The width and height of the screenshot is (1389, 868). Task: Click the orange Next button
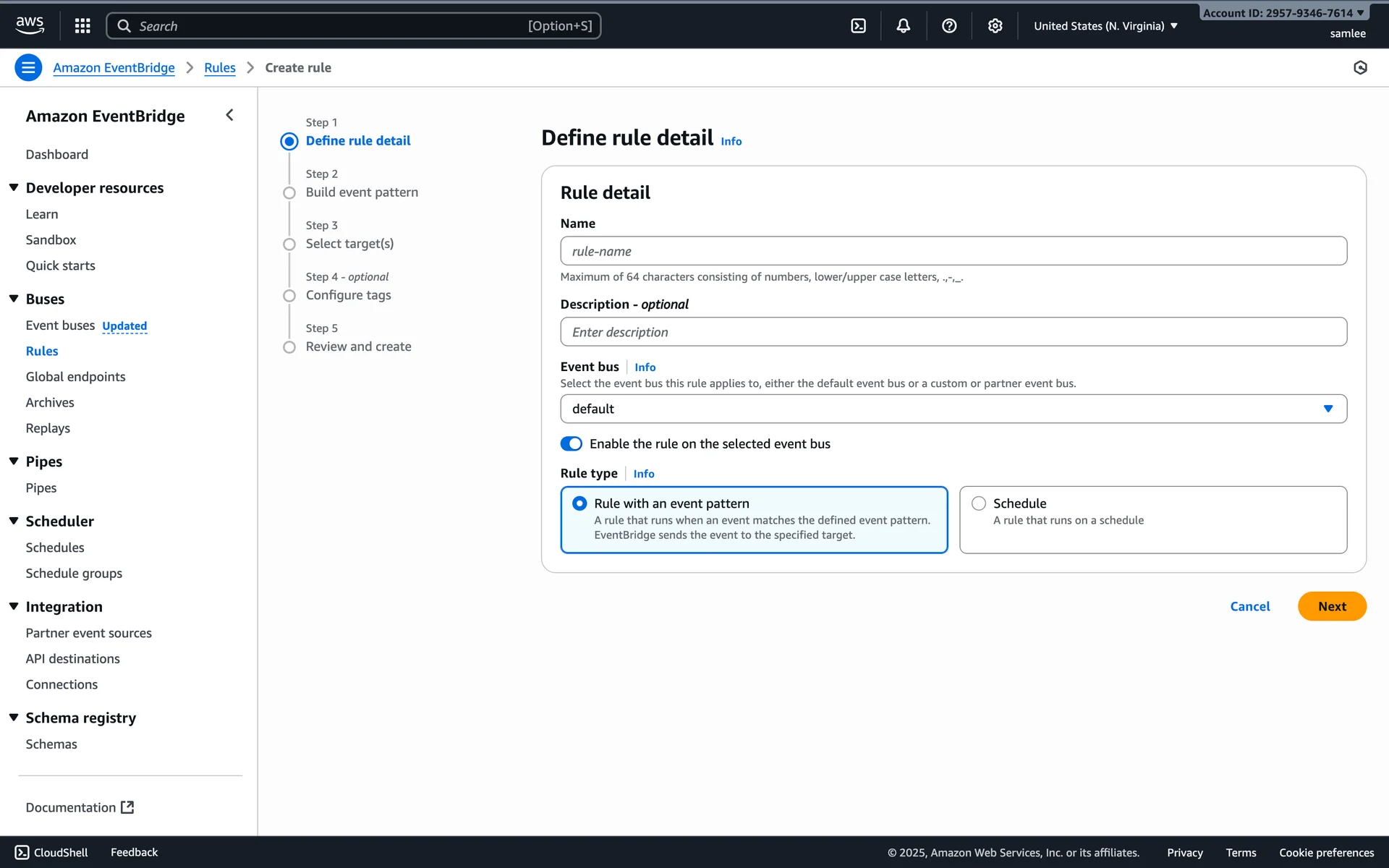coord(1331,606)
